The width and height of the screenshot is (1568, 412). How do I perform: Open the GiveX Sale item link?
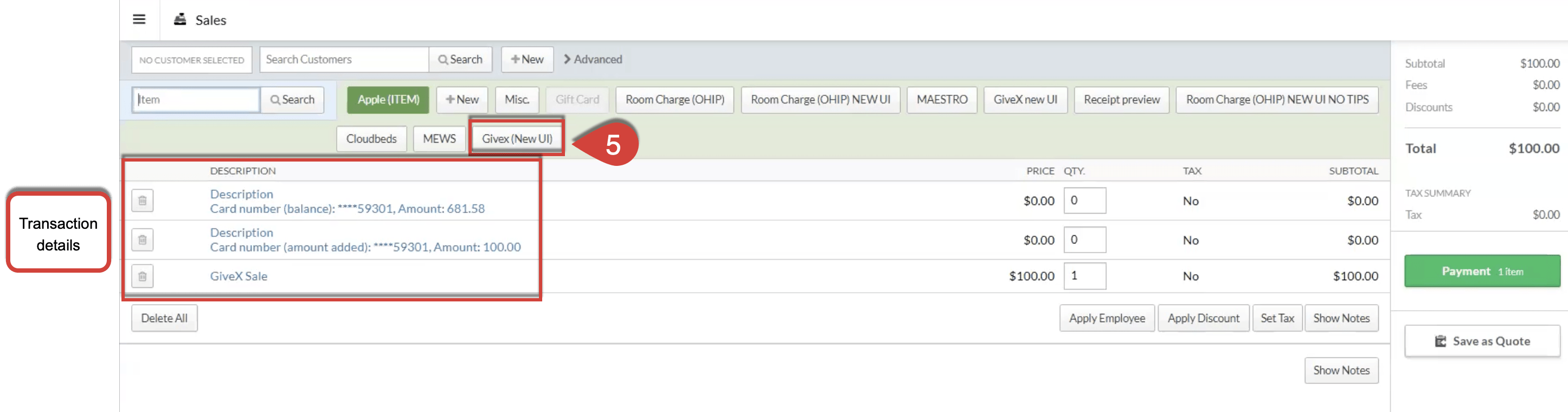click(239, 276)
